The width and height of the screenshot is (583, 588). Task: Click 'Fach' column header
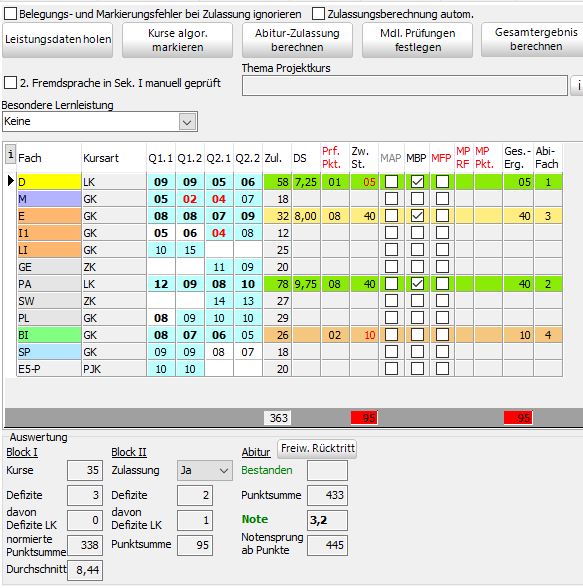30,158
